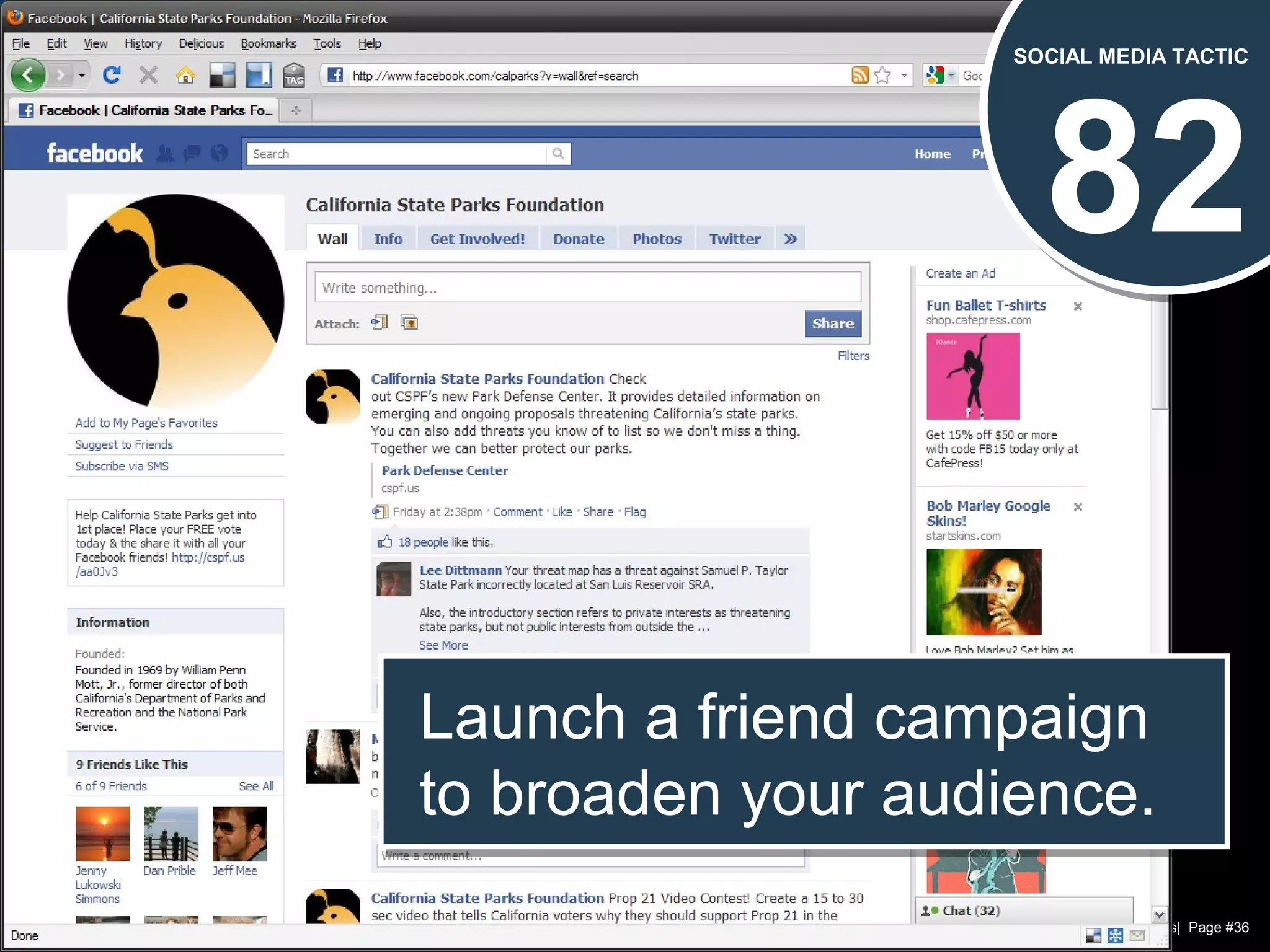Image resolution: width=1270 pixels, height=952 pixels.
Task: Switch to the Photos tab
Action: (657, 239)
